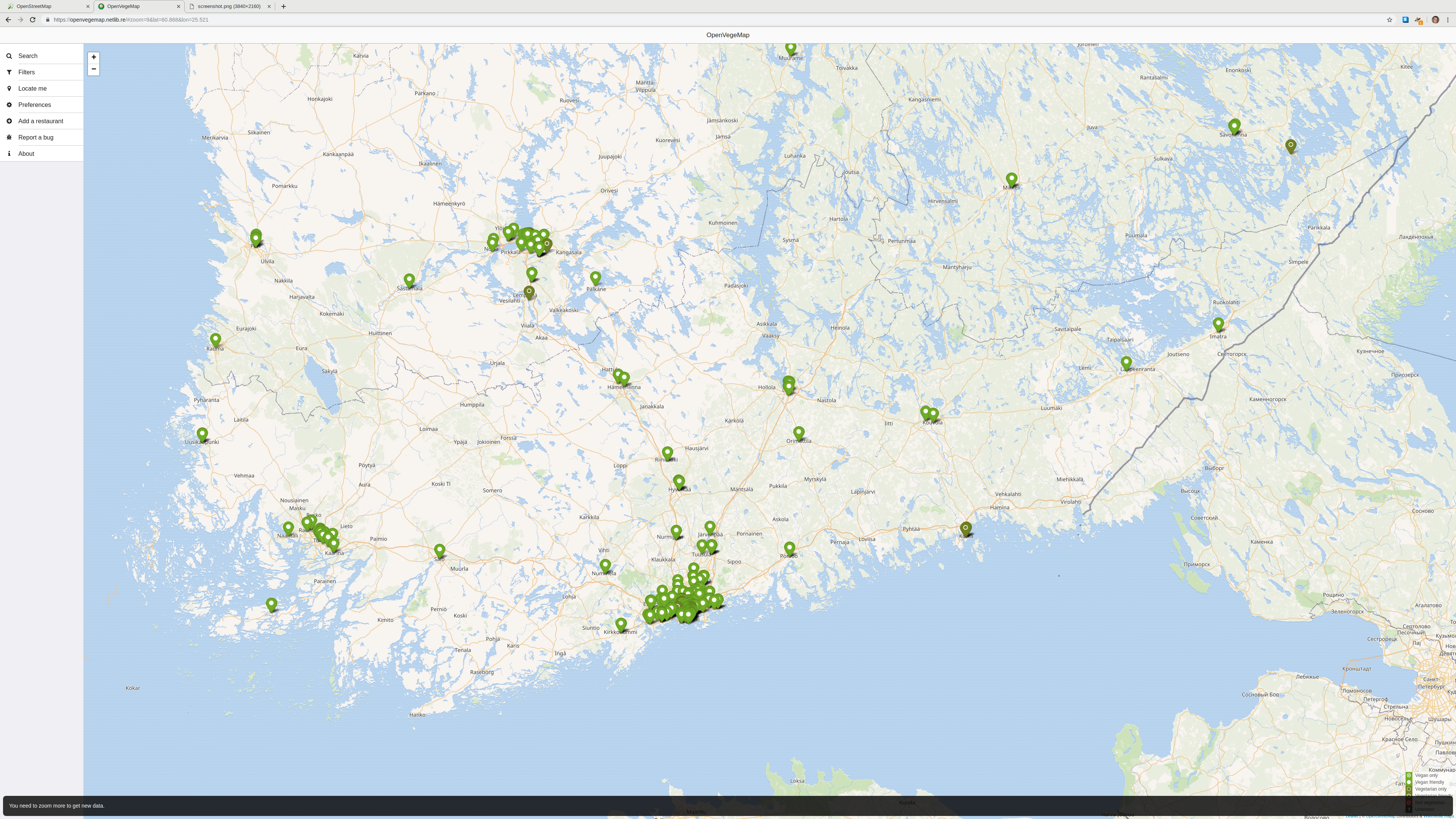This screenshot has height=819, width=1456.
Task: Click the Järvenpää restaurant marker
Action: coord(710,528)
